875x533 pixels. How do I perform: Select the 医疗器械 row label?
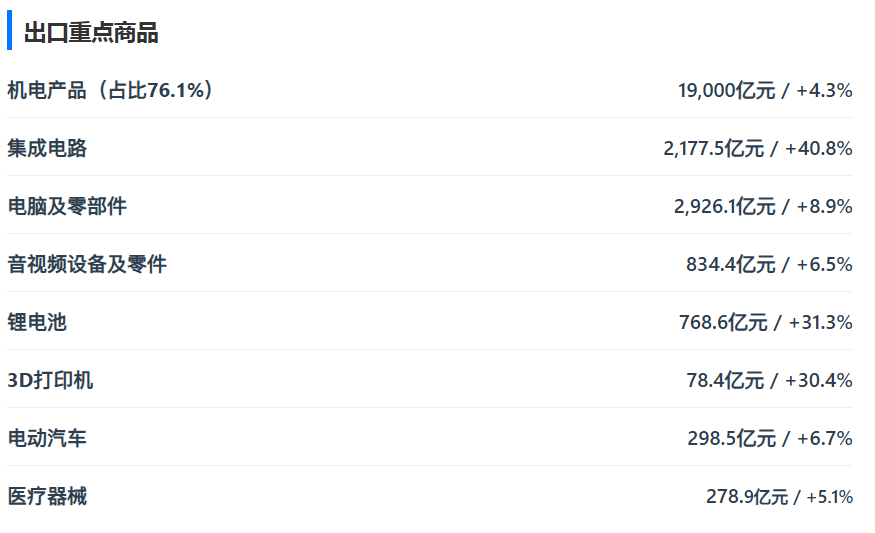click(47, 496)
